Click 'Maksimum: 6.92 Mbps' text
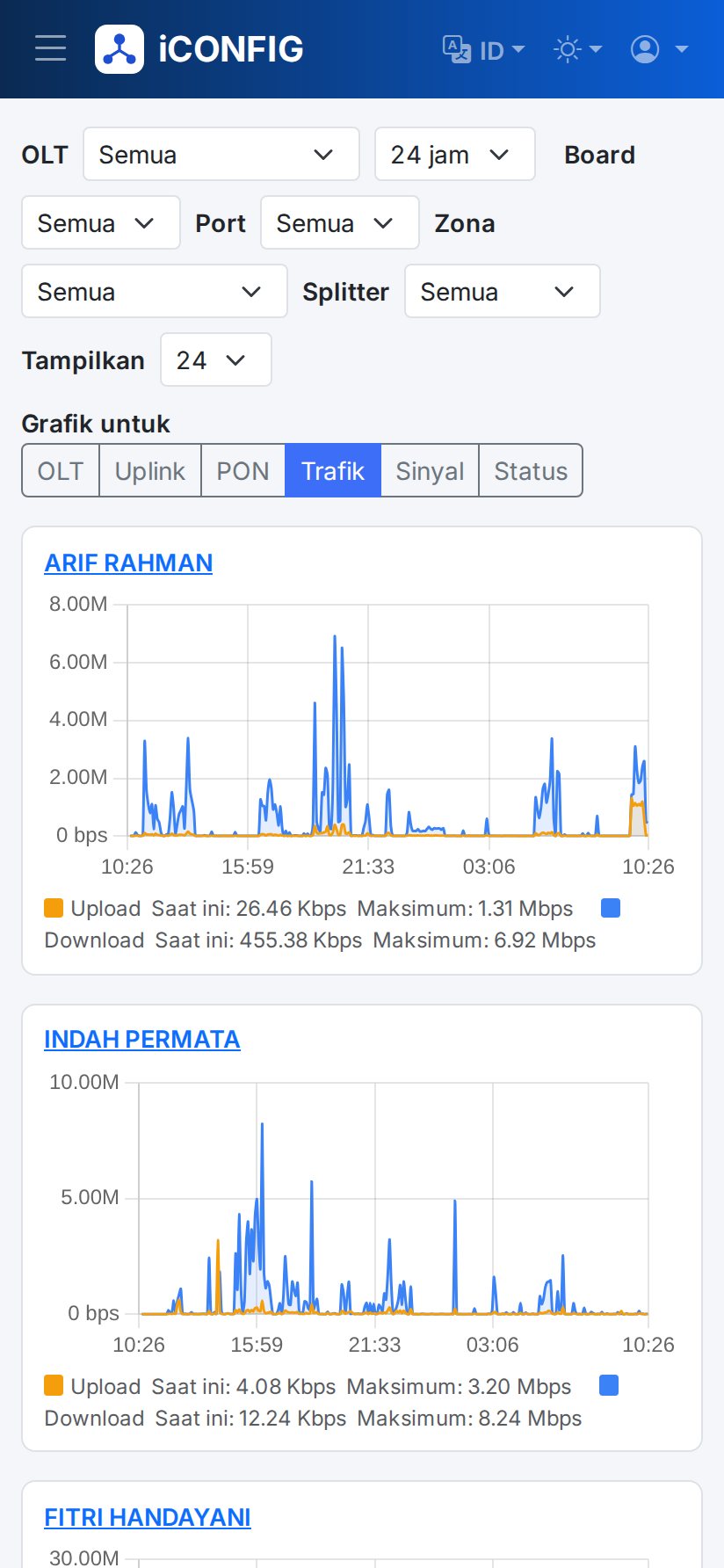724x1568 pixels. tap(484, 940)
